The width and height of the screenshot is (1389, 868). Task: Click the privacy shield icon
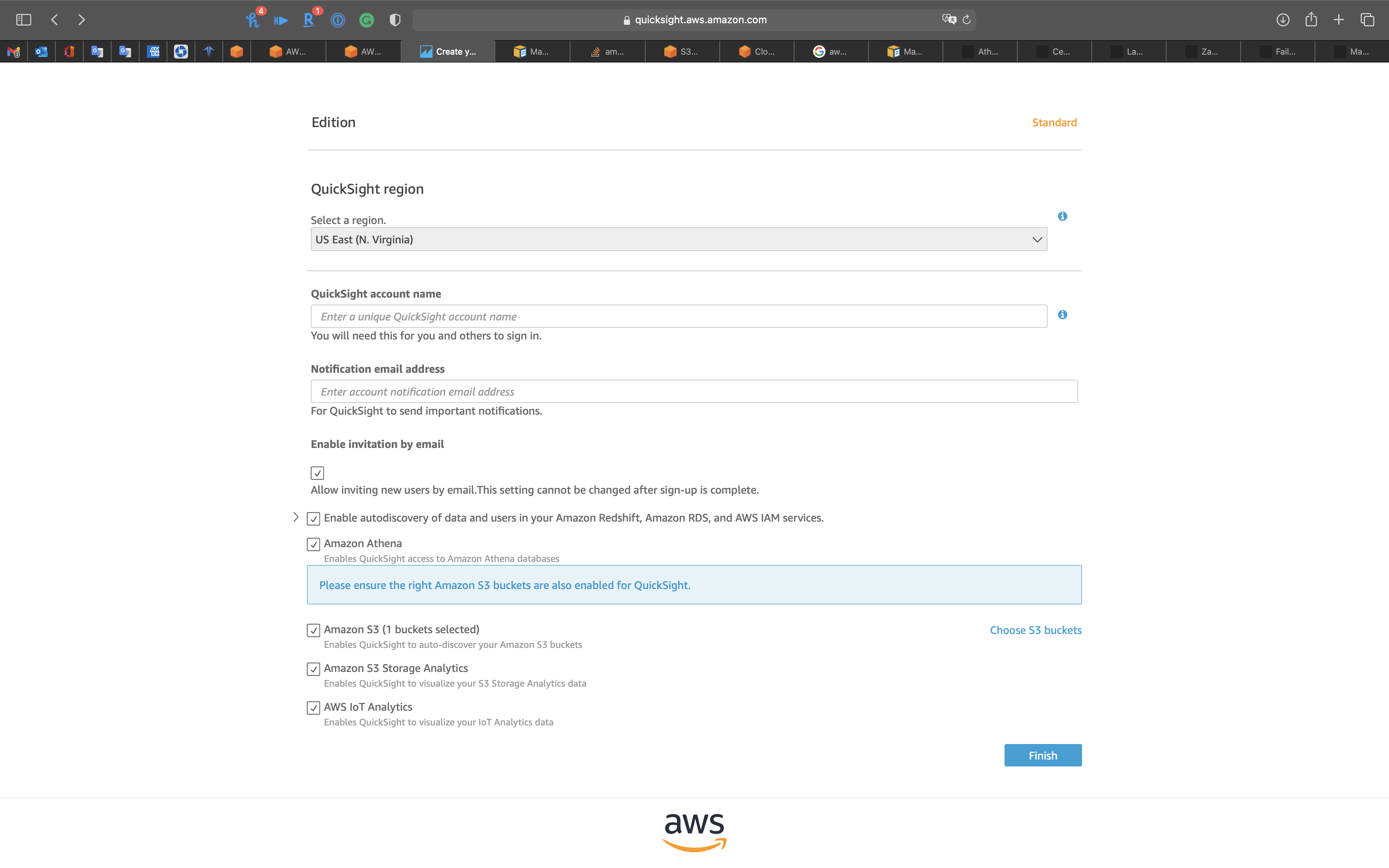(395, 20)
